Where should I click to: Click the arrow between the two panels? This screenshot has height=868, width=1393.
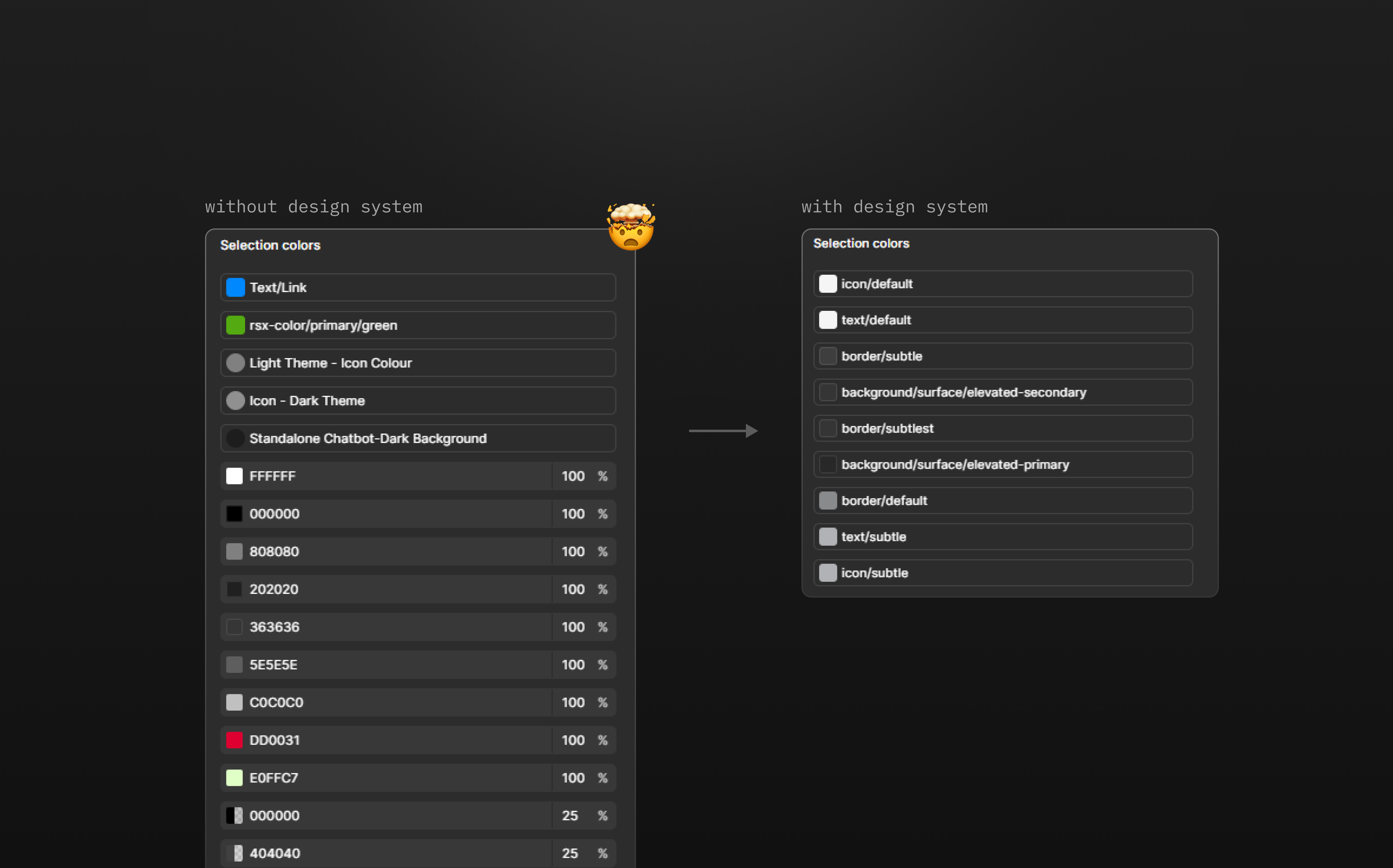tap(723, 431)
